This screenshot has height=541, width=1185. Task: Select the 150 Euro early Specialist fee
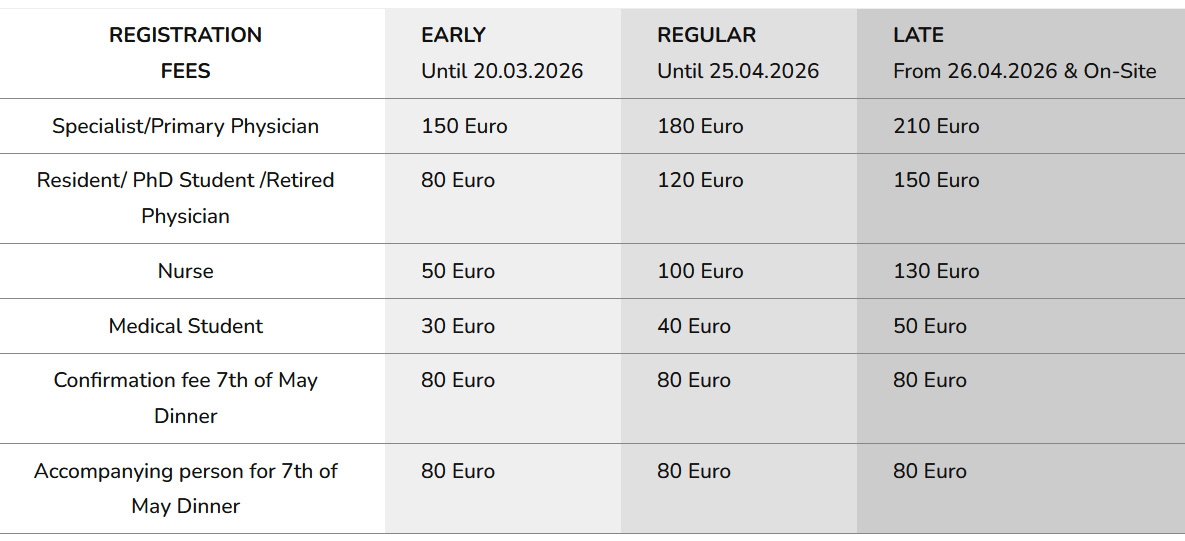pyautogui.click(x=464, y=126)
